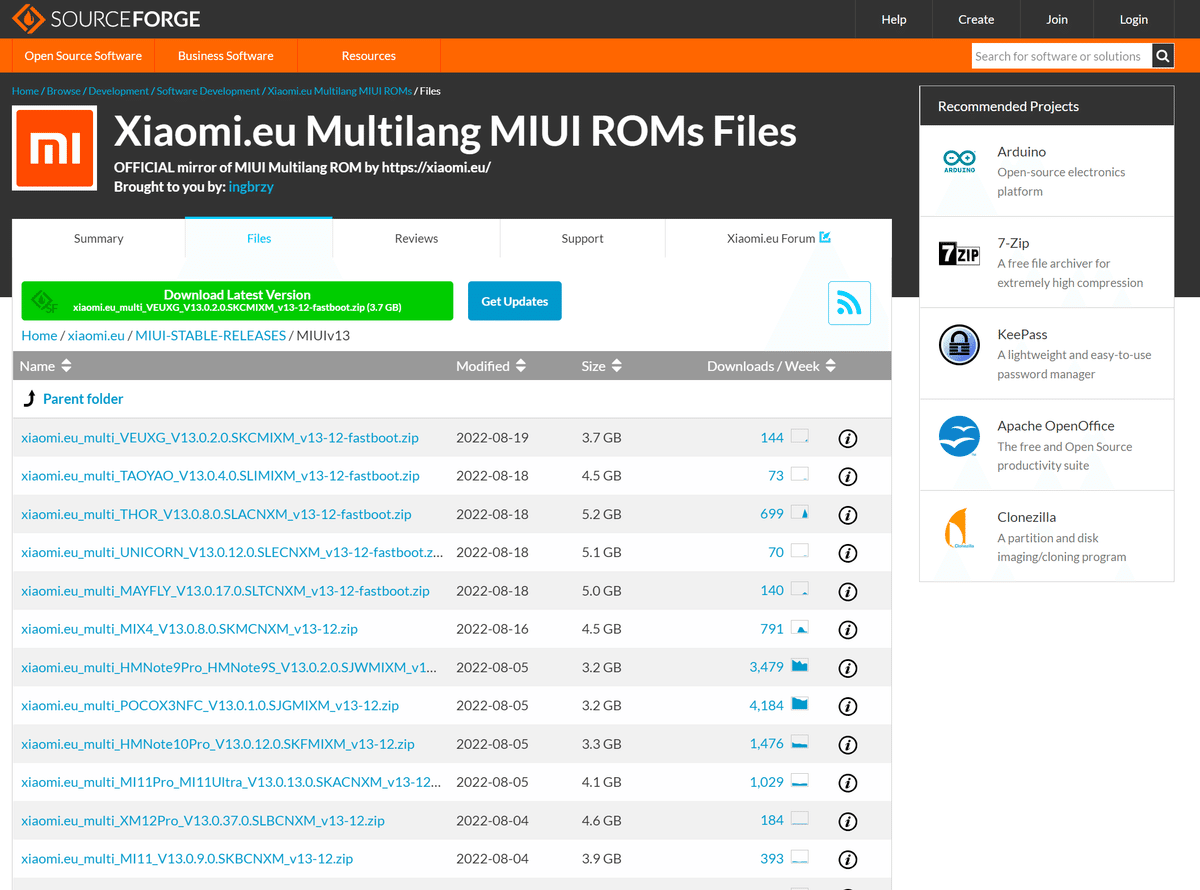Open info for POCOX3NFC zip file
The height and width of the screenshot is (890, 1200).
click(x=848, y=706)
